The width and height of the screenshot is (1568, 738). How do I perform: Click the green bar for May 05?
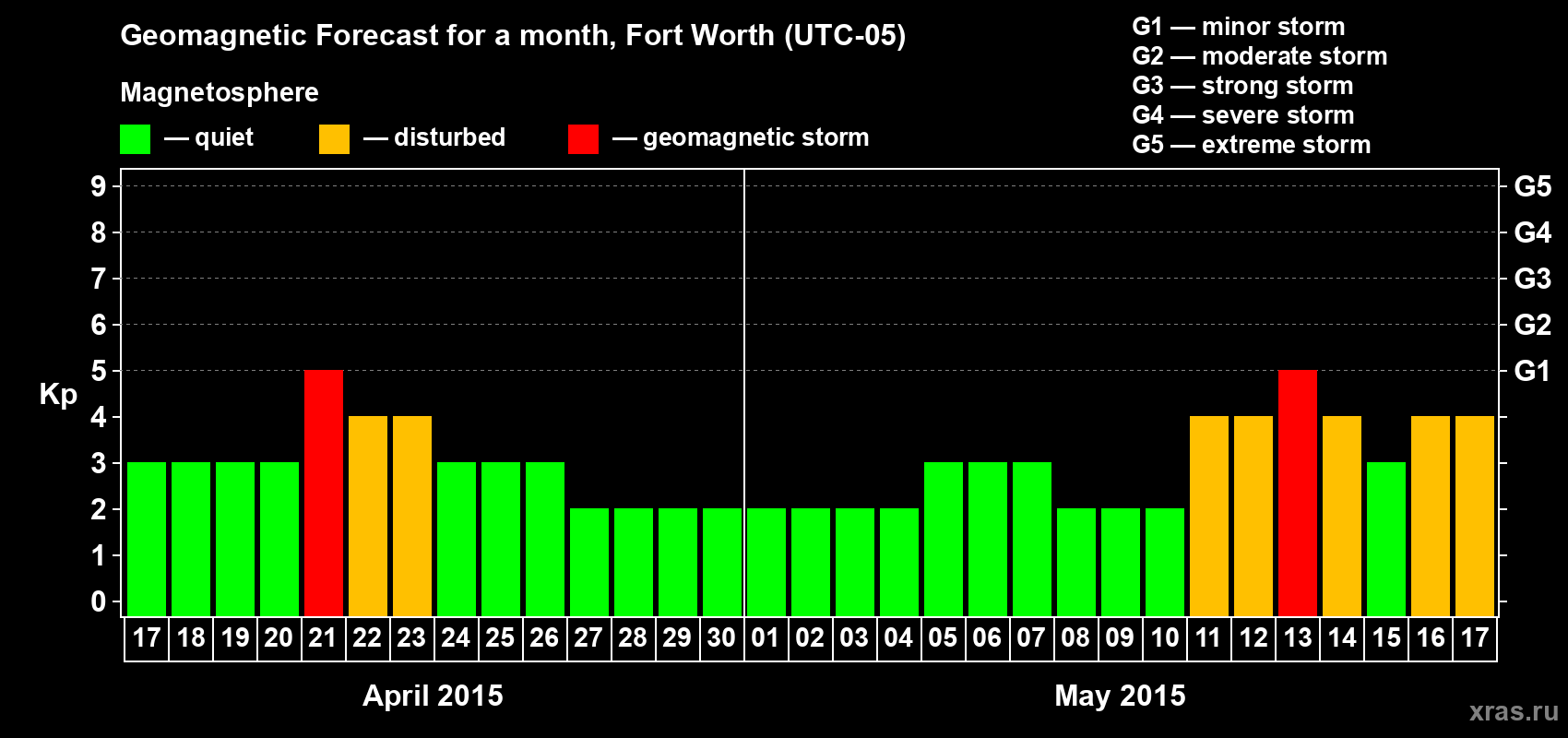coord(944,539)
